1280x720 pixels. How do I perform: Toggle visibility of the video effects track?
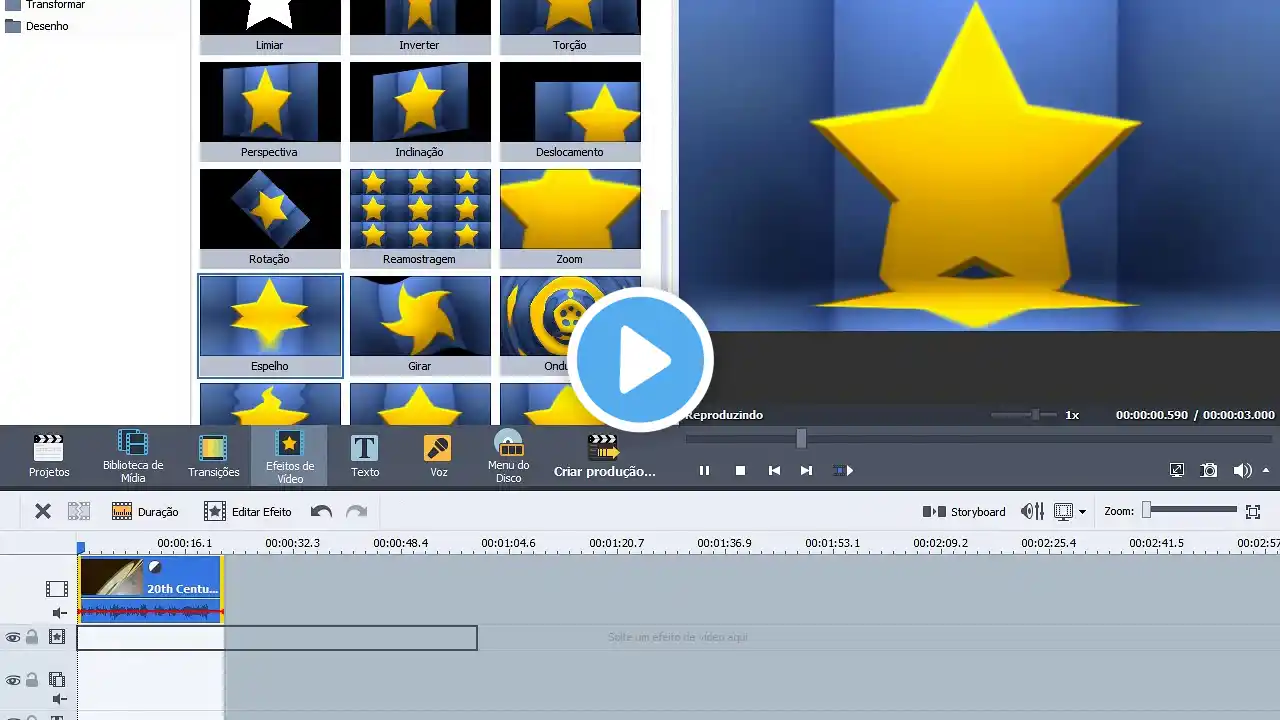coord(13,637)
